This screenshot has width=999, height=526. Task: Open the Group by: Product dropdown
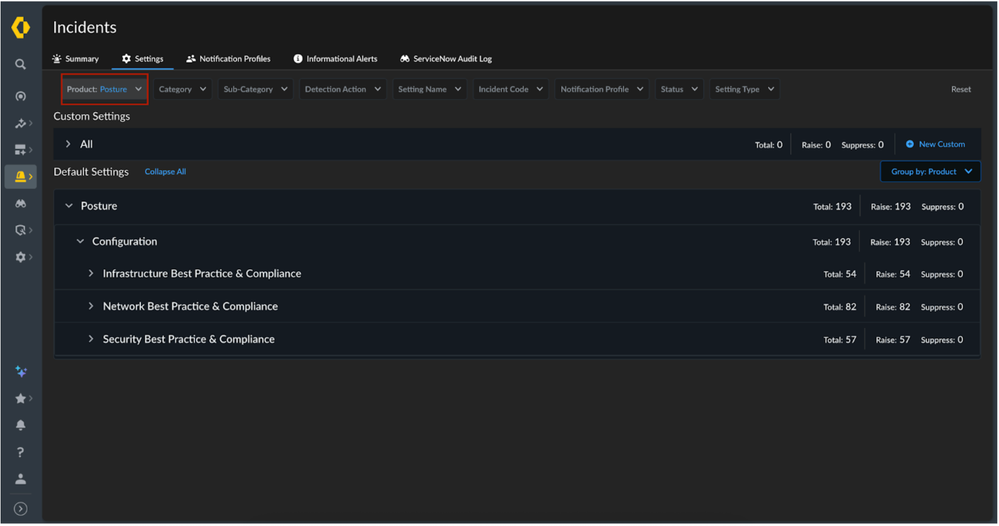click(930, 172)
